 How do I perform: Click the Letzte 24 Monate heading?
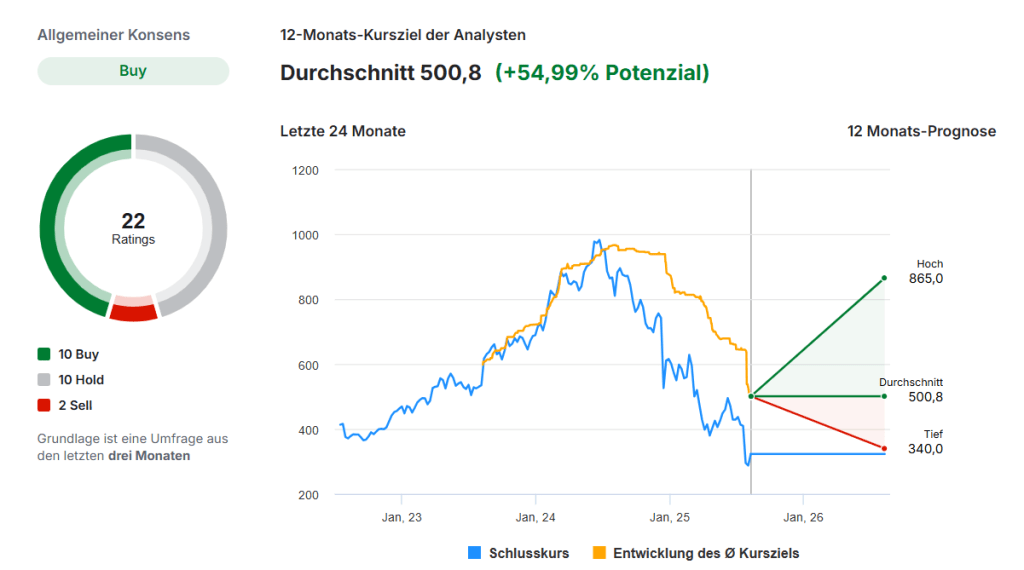point(343,131)
